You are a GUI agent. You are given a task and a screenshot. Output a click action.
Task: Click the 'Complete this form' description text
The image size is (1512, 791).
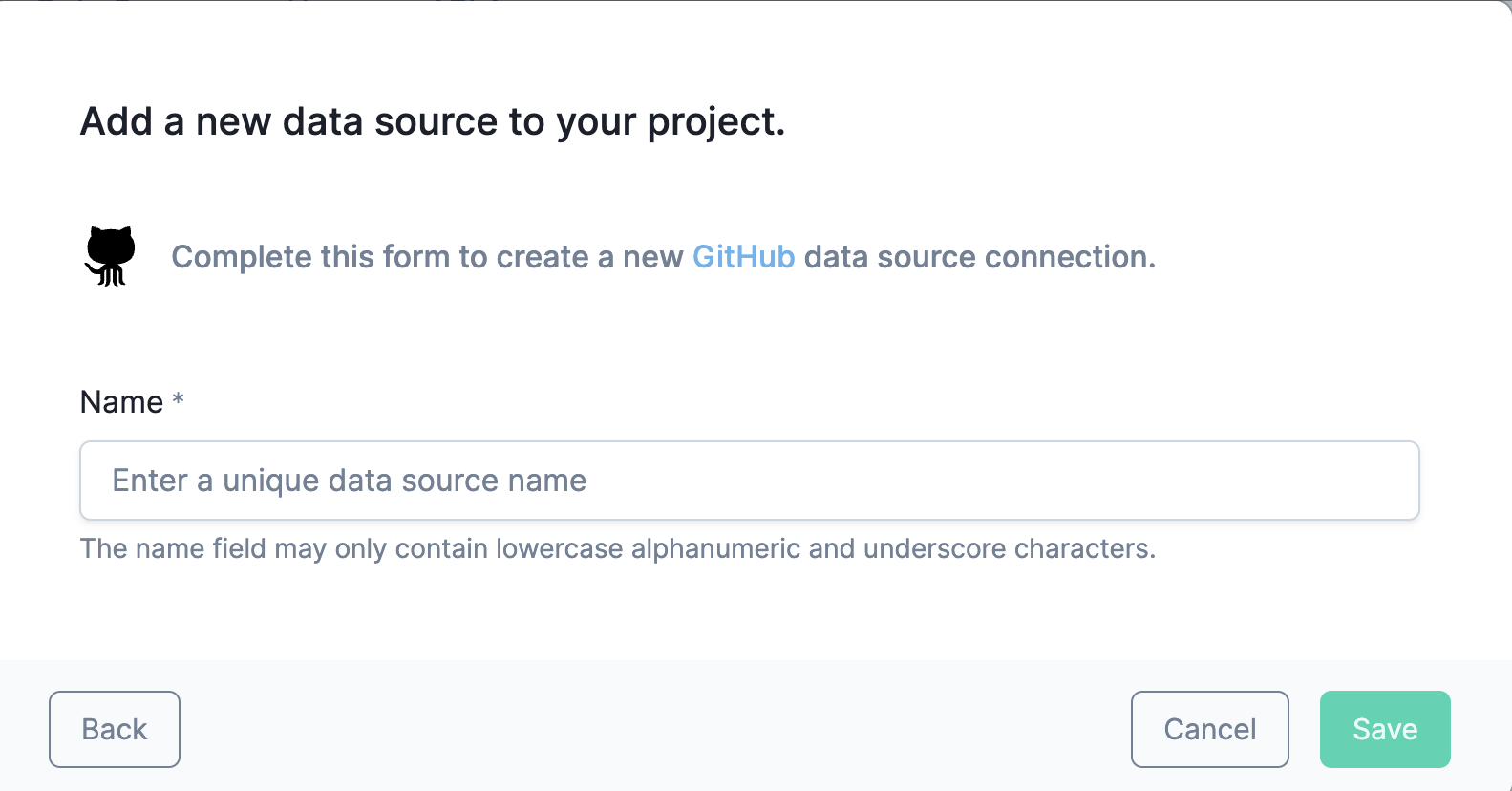pos(663,257)
